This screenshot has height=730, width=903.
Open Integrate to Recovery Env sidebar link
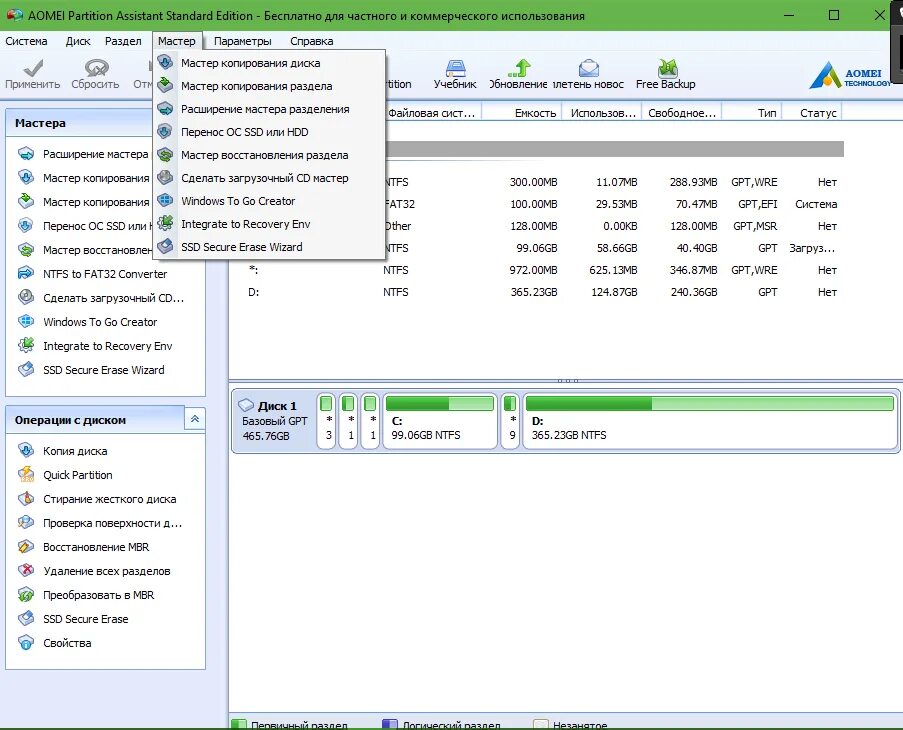coord(108,346)
